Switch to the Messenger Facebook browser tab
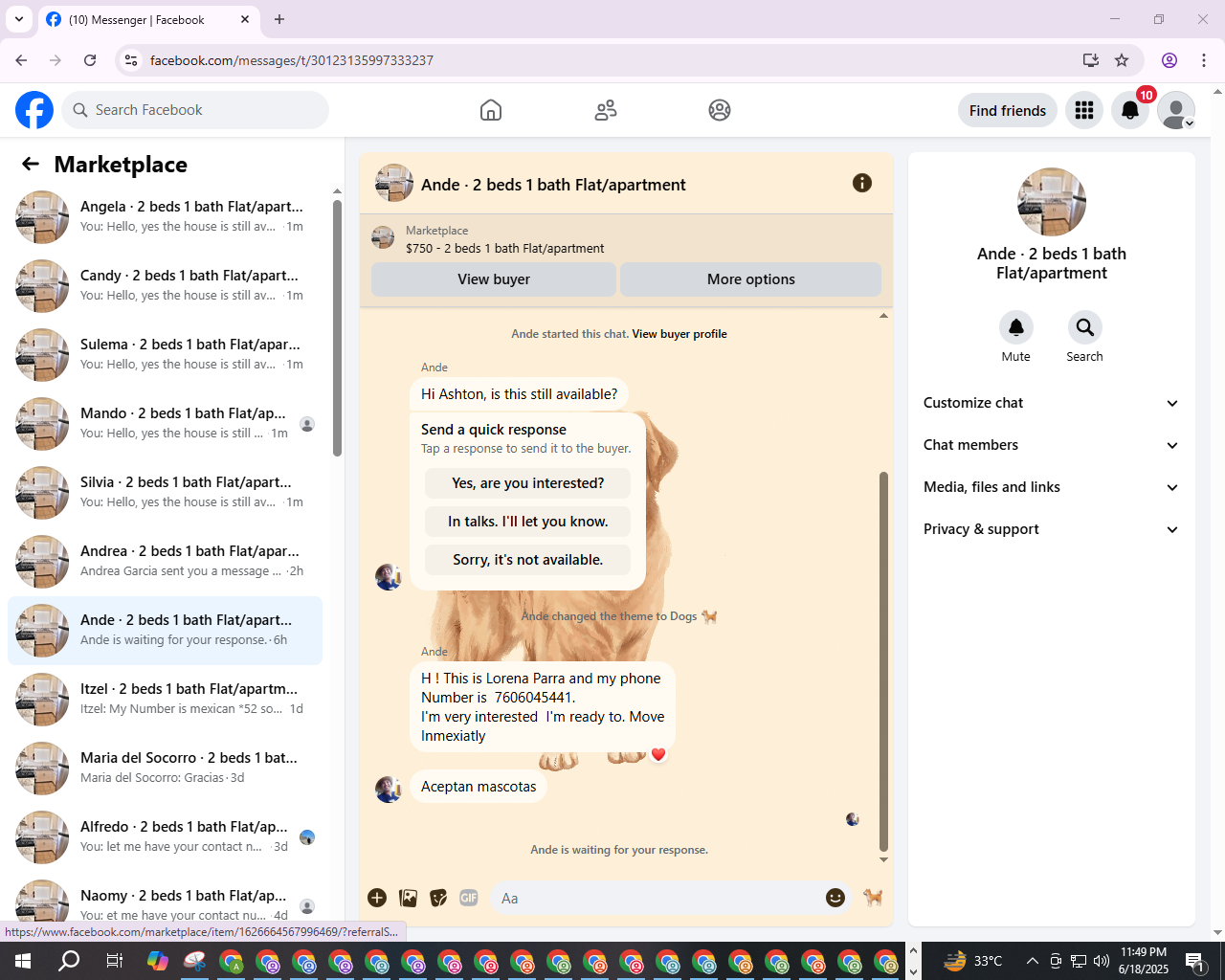This screenshot has height=980, width=1225. [x=148, y=20]
